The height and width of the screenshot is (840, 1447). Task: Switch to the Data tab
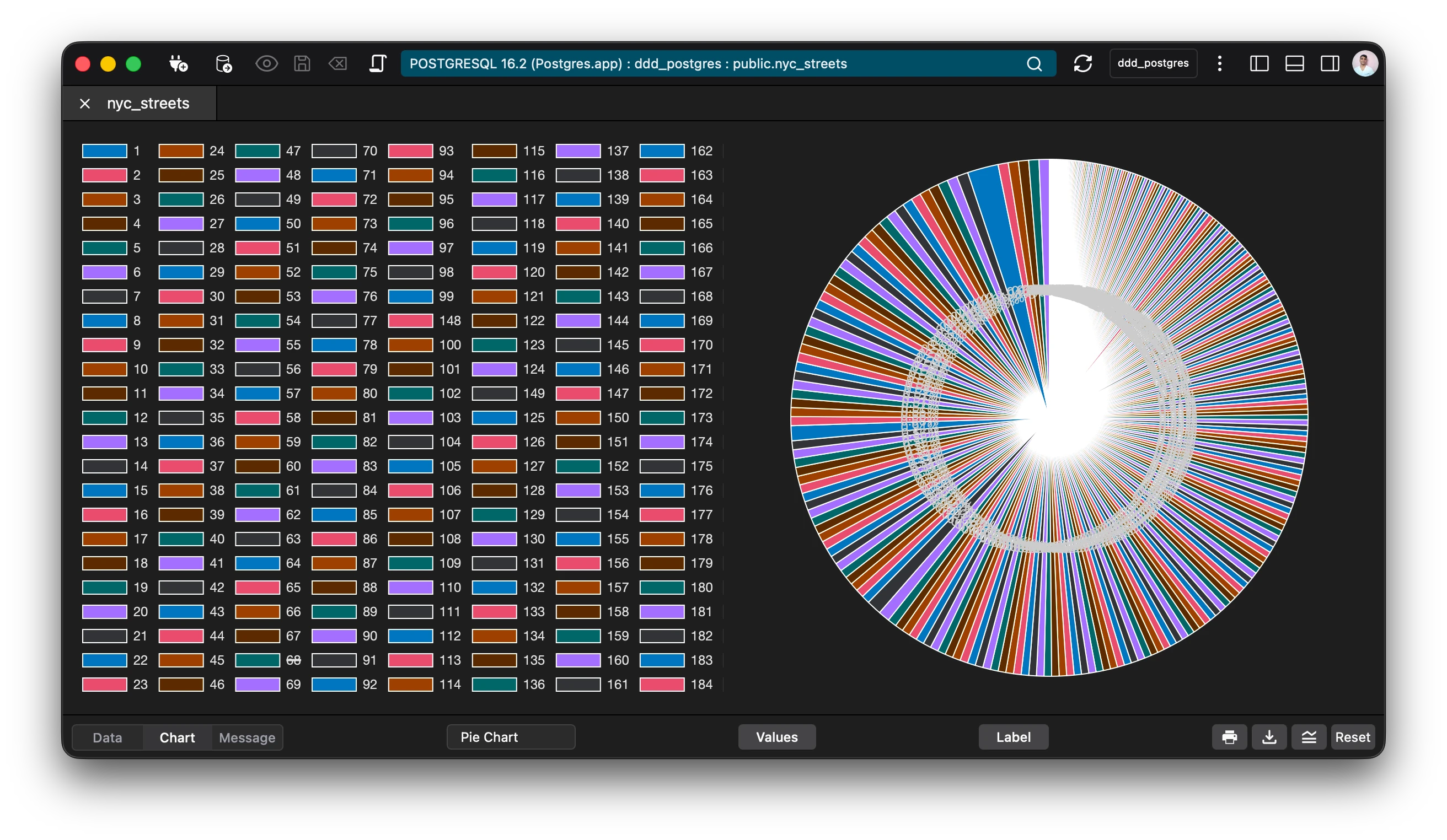pos(108,738)
